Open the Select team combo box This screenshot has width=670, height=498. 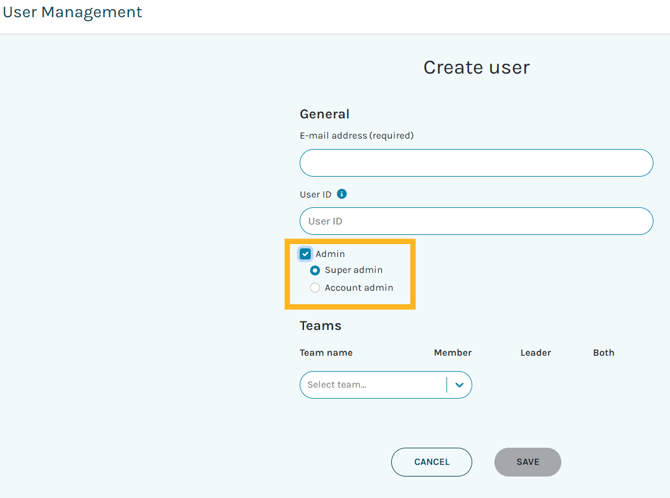[x=372, y=385]
